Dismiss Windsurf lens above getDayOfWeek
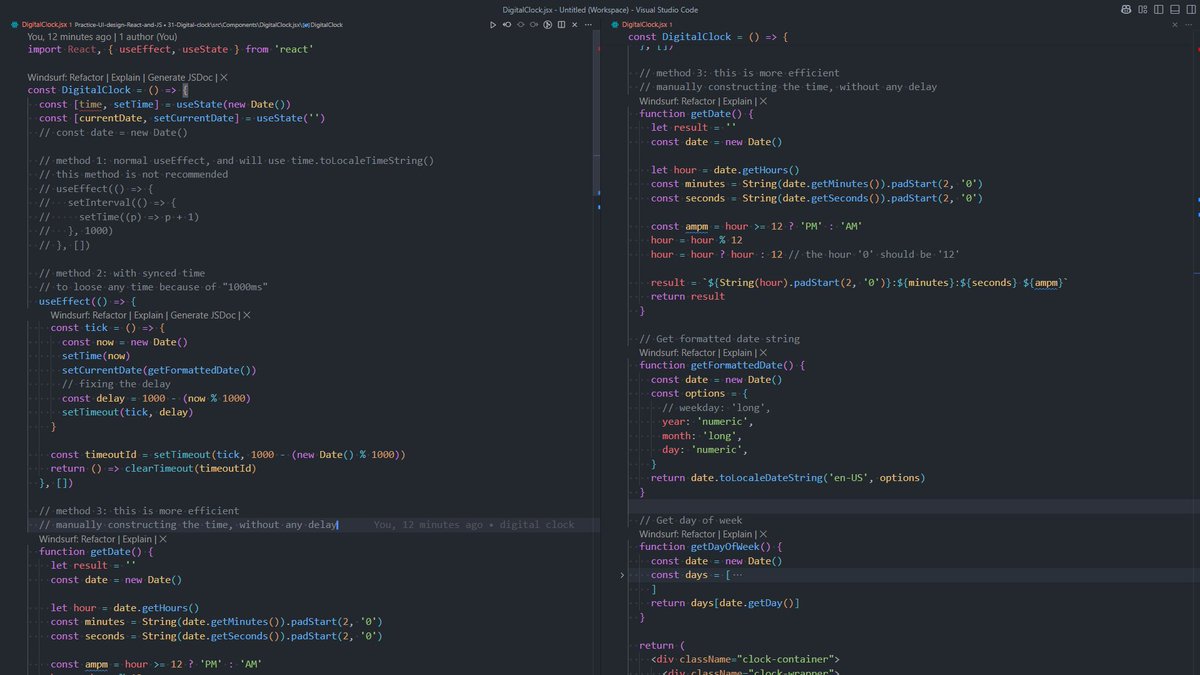1200x675 pixels. coord(764,534)
